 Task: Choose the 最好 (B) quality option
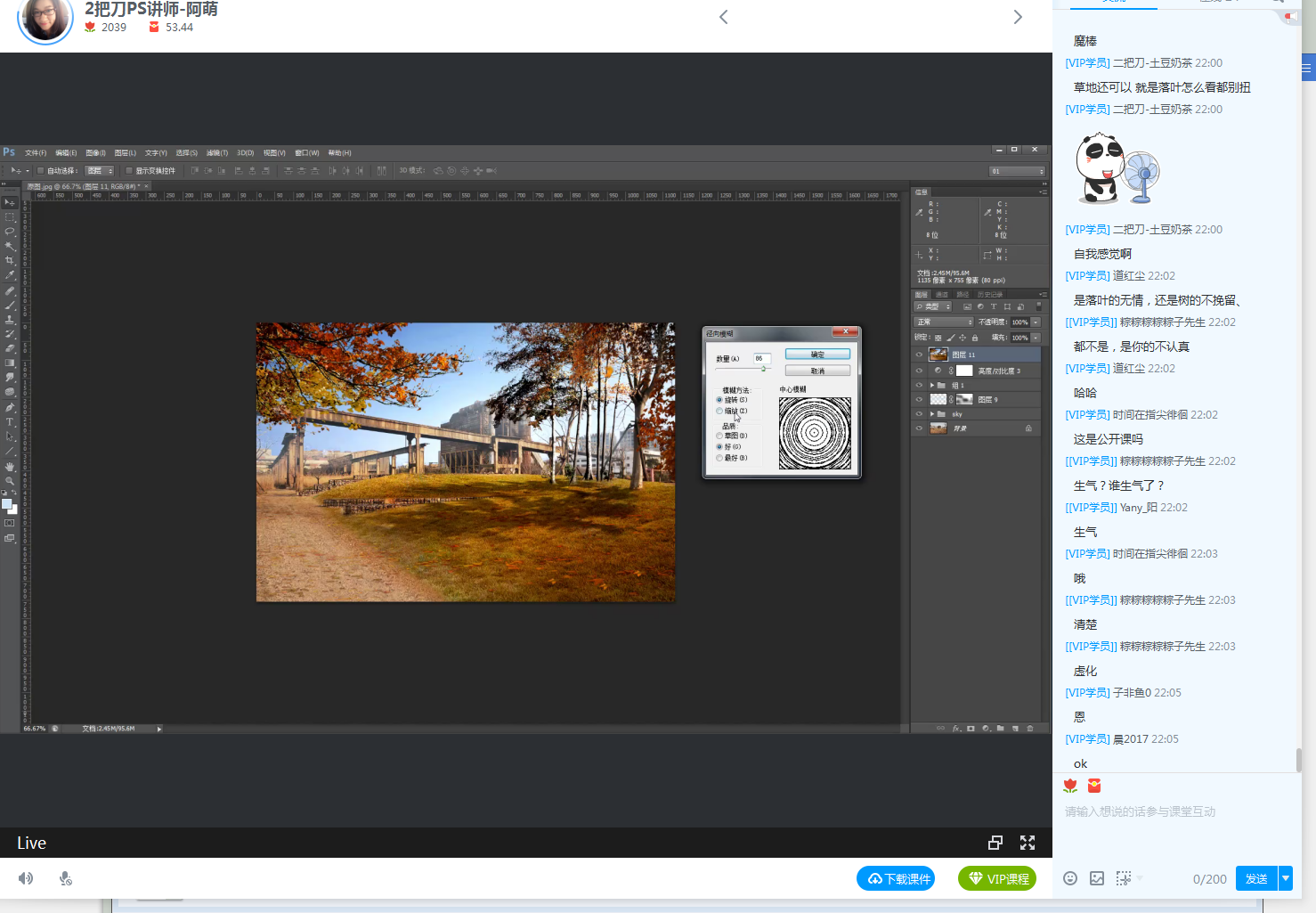[719, 458]
